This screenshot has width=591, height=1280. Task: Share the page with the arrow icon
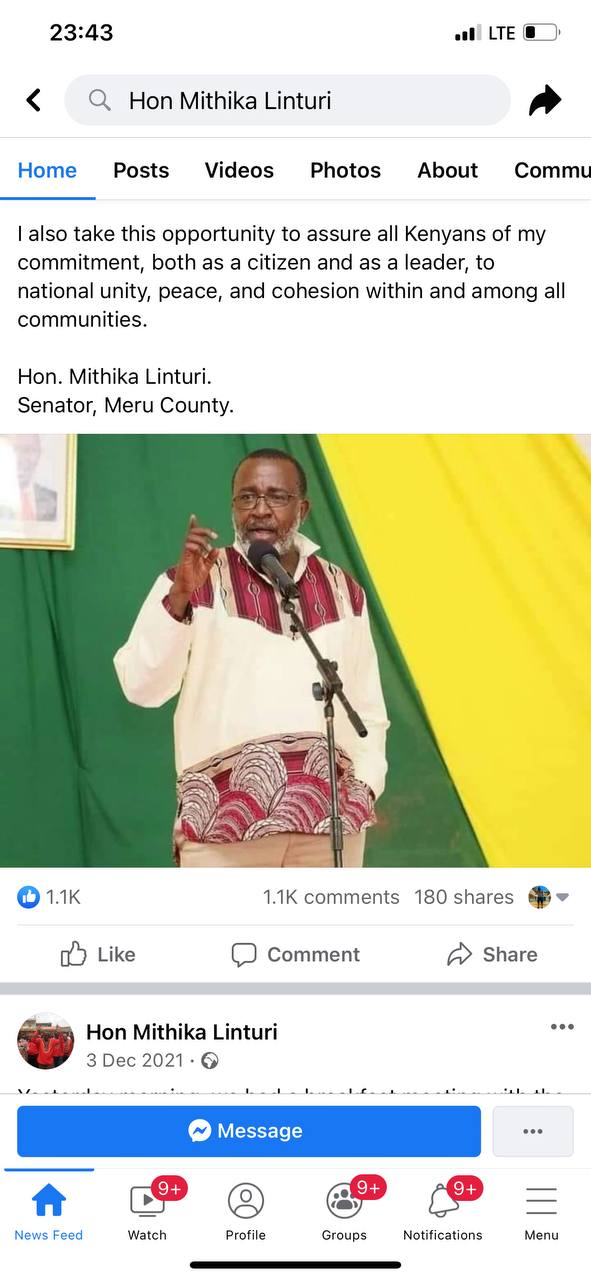[545, 100]
